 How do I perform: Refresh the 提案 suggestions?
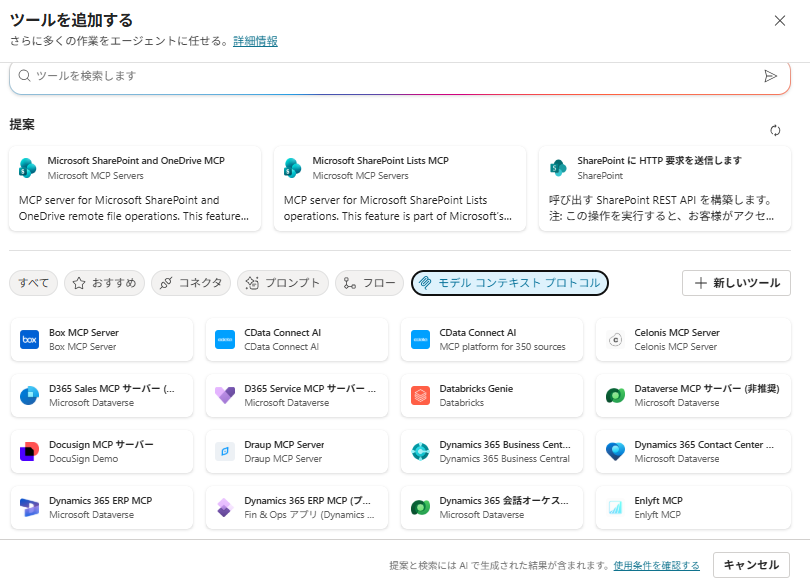pos(775,131)
